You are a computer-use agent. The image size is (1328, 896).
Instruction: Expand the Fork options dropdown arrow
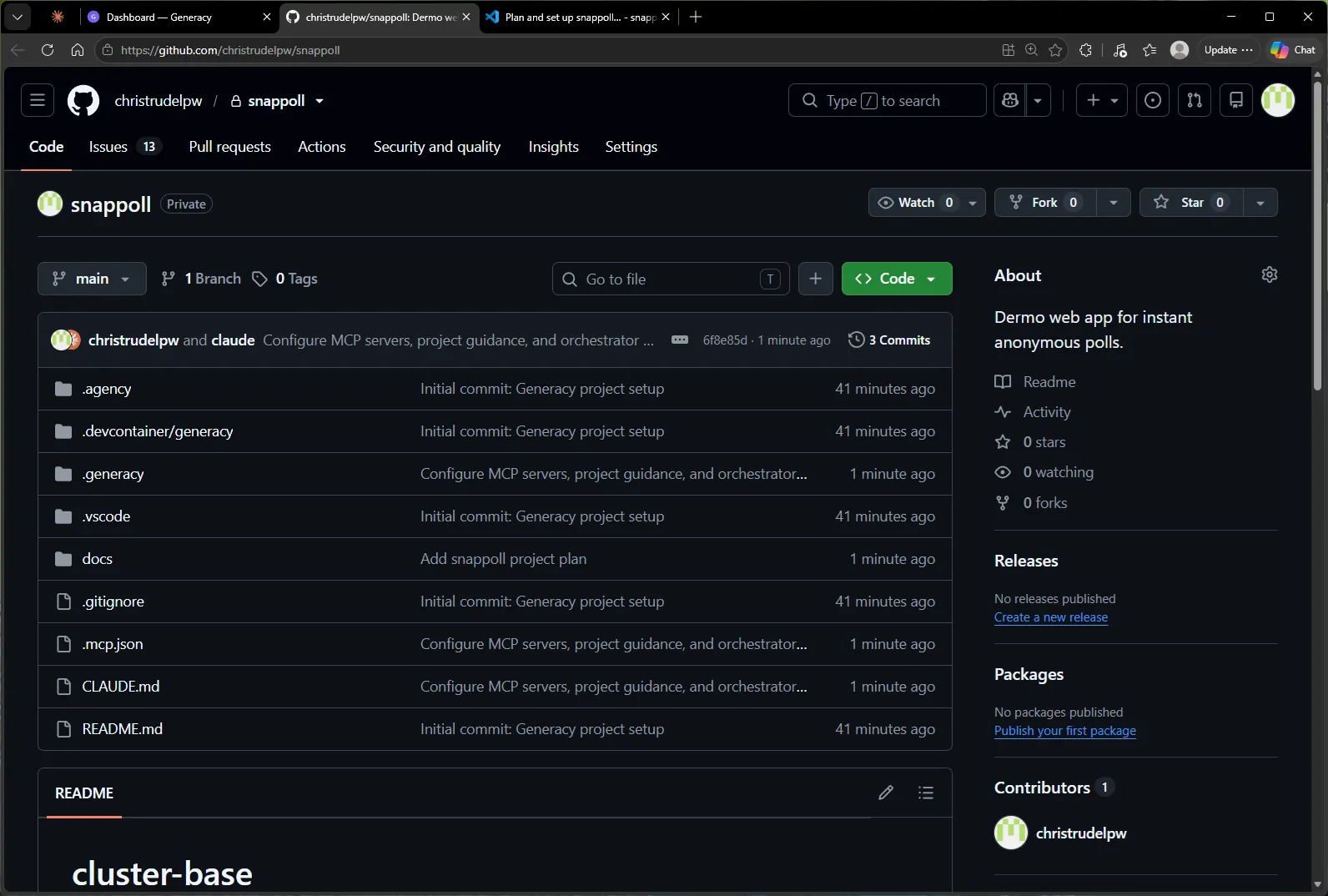[1114, 203]
